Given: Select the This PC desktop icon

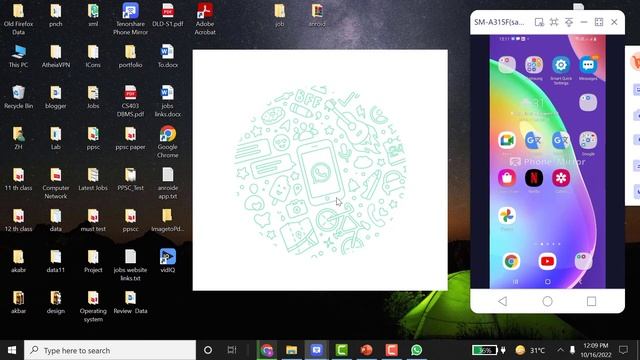Looking at the screenshot, I should 18,56.
